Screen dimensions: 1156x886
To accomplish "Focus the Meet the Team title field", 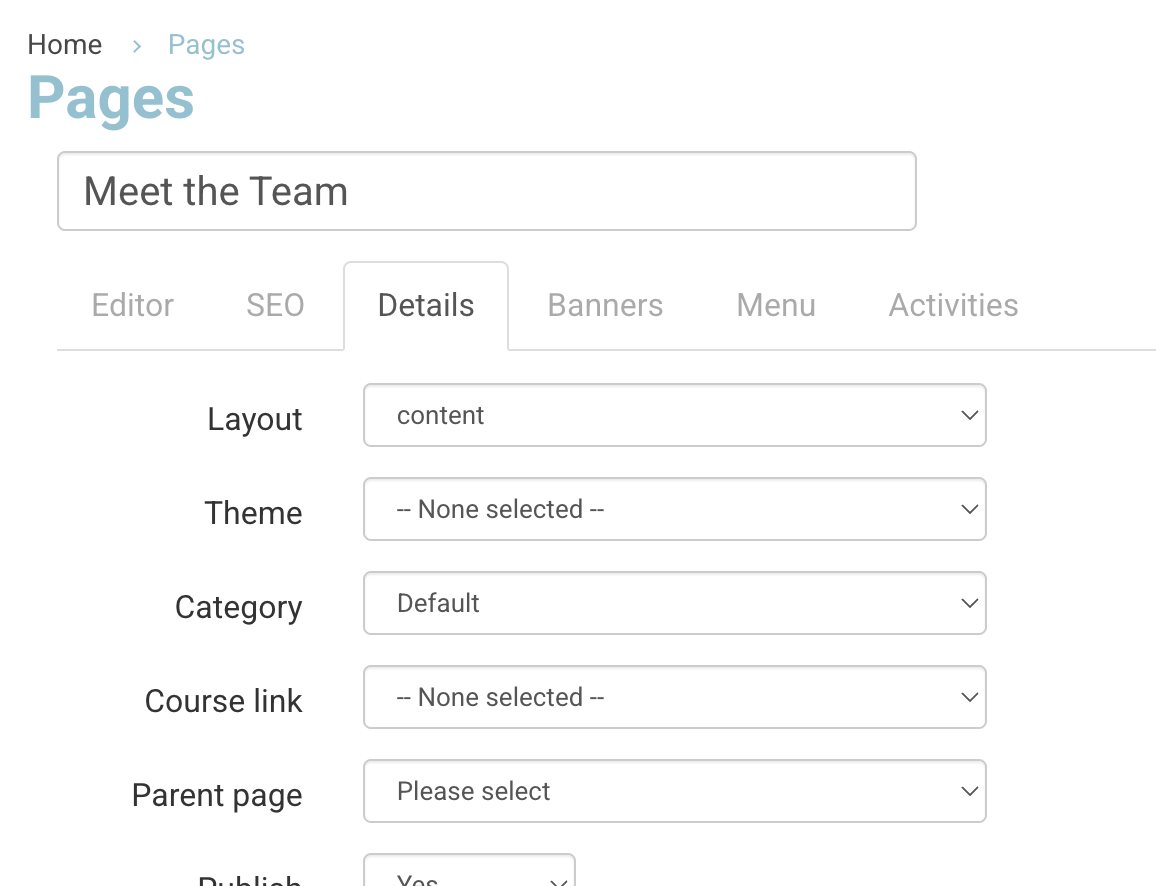I will (x=486, y=191).
